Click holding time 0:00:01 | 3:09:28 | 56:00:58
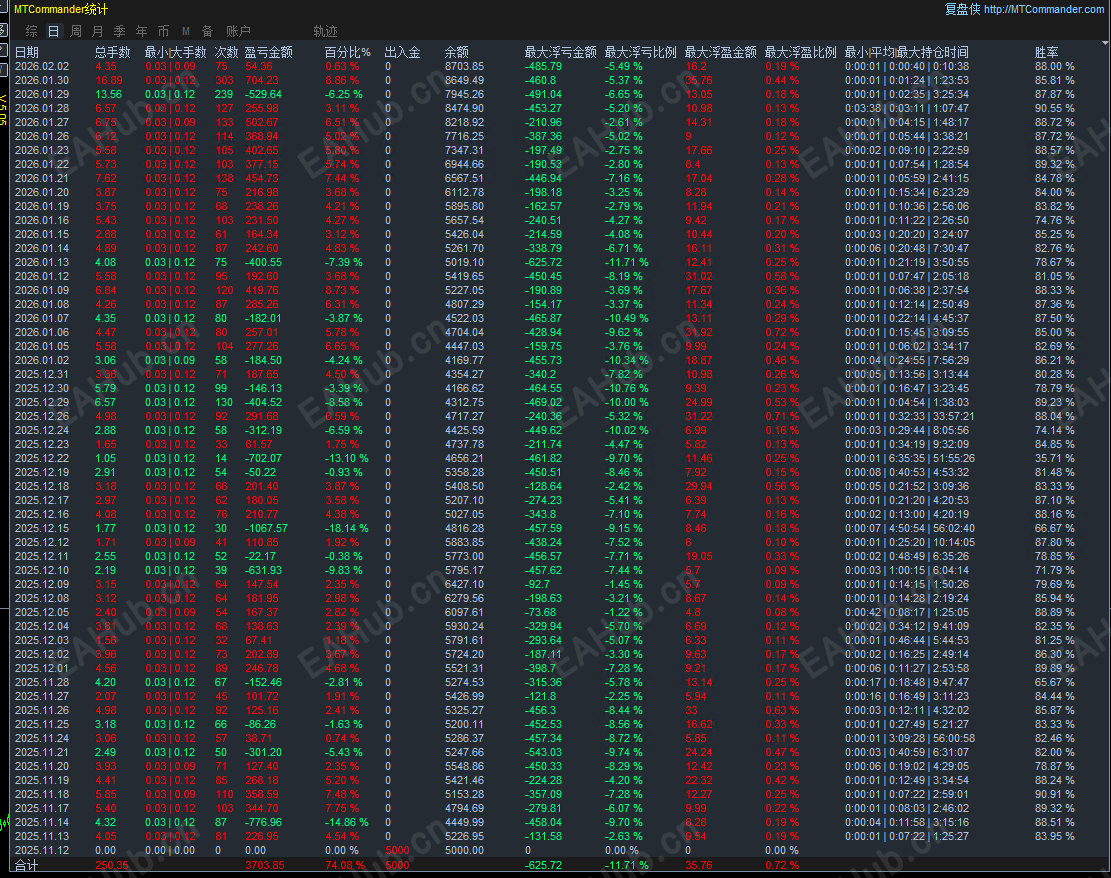This screenshot has height=878, width=1111. coord(909,738)
